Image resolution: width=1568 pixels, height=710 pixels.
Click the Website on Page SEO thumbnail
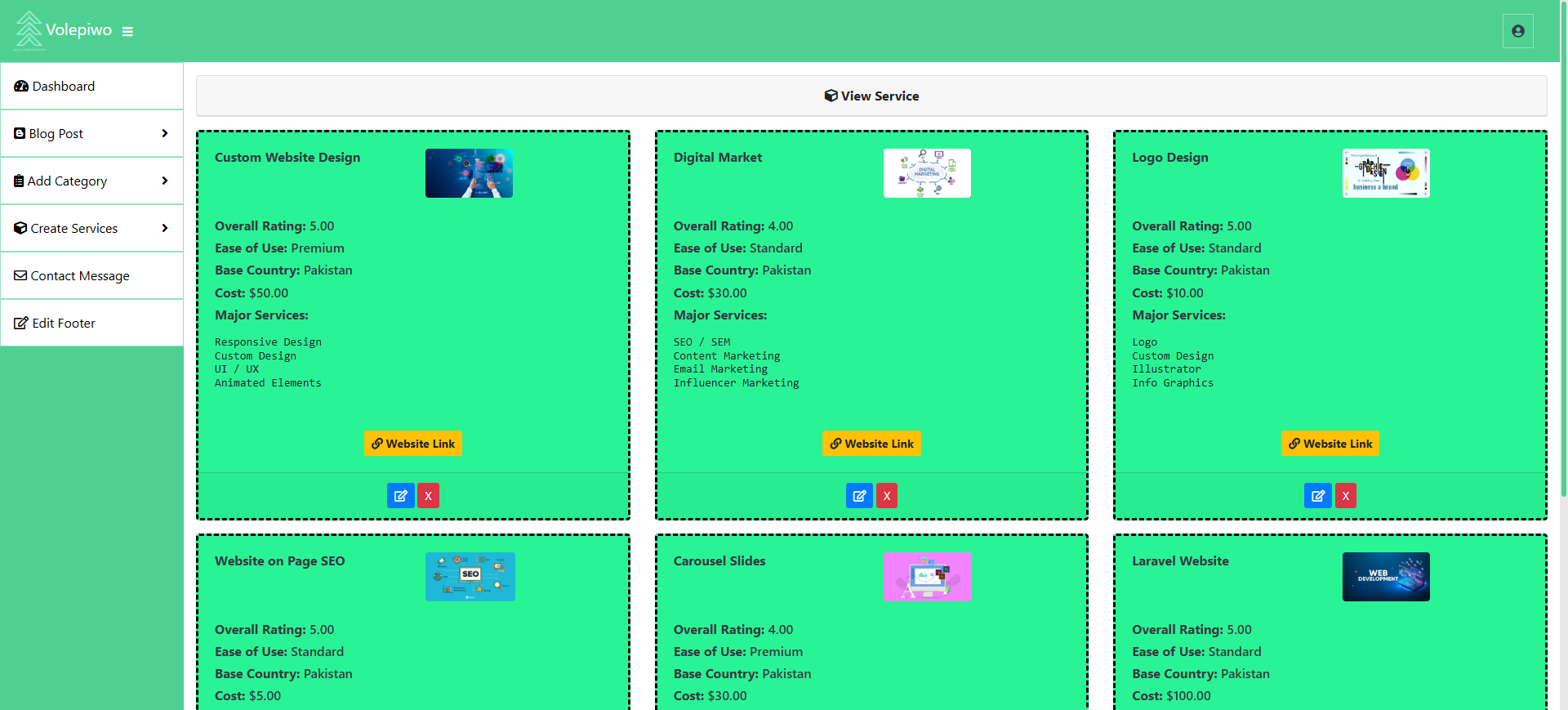pos(470,577)
